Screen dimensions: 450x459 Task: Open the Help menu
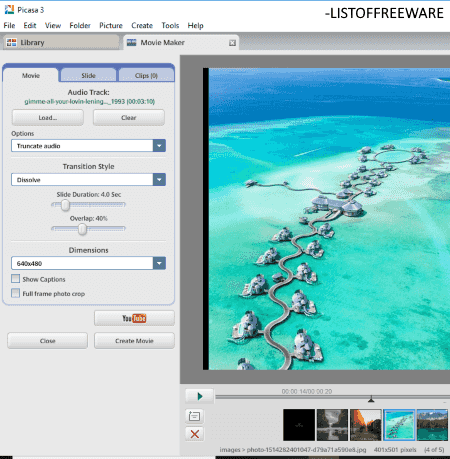pyautogui.click(x=195, y=25)
